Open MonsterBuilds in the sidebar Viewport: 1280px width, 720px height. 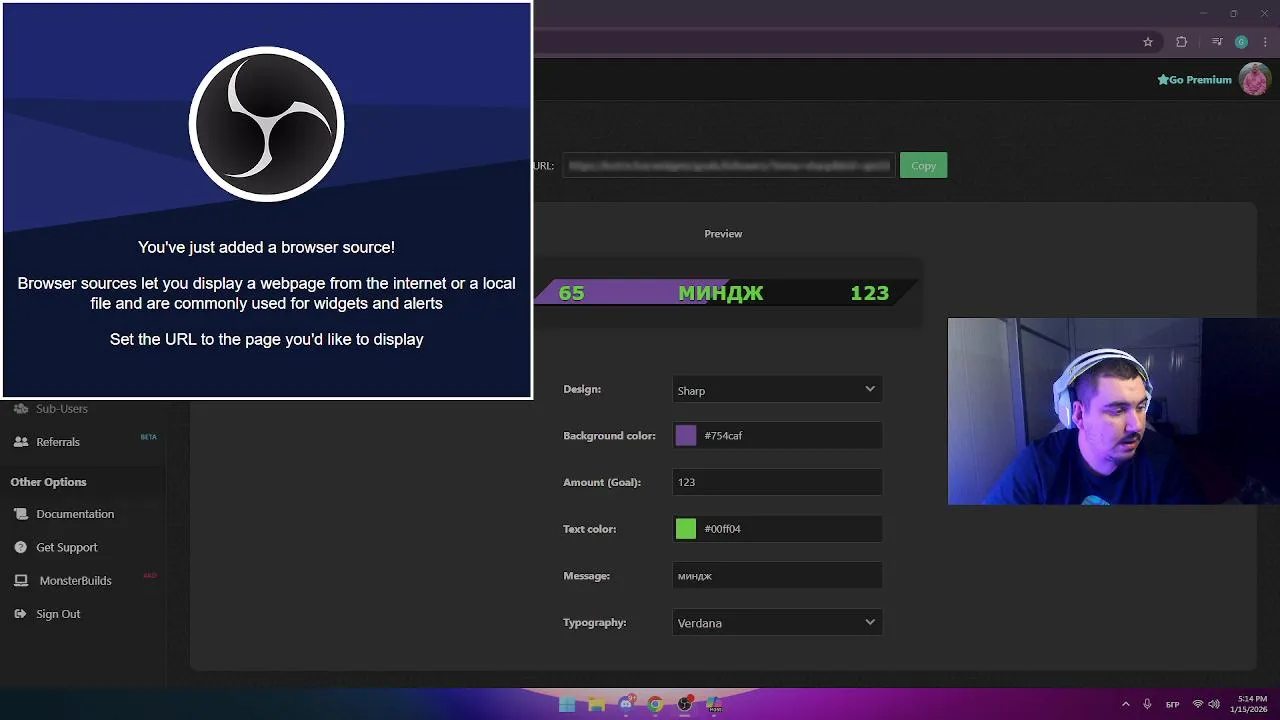point(75,581)
